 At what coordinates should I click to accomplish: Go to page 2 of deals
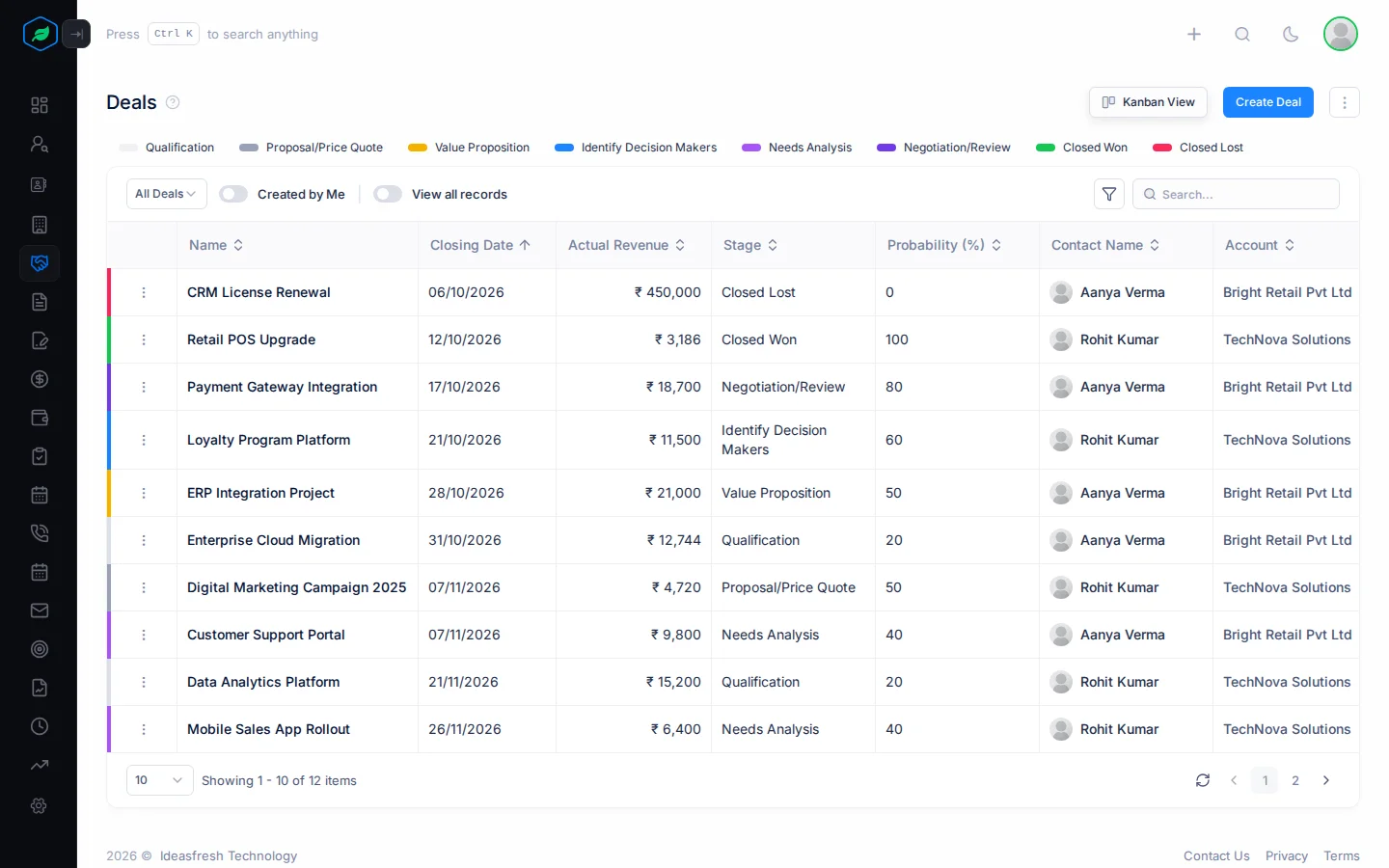click(x=1295, y=780)
